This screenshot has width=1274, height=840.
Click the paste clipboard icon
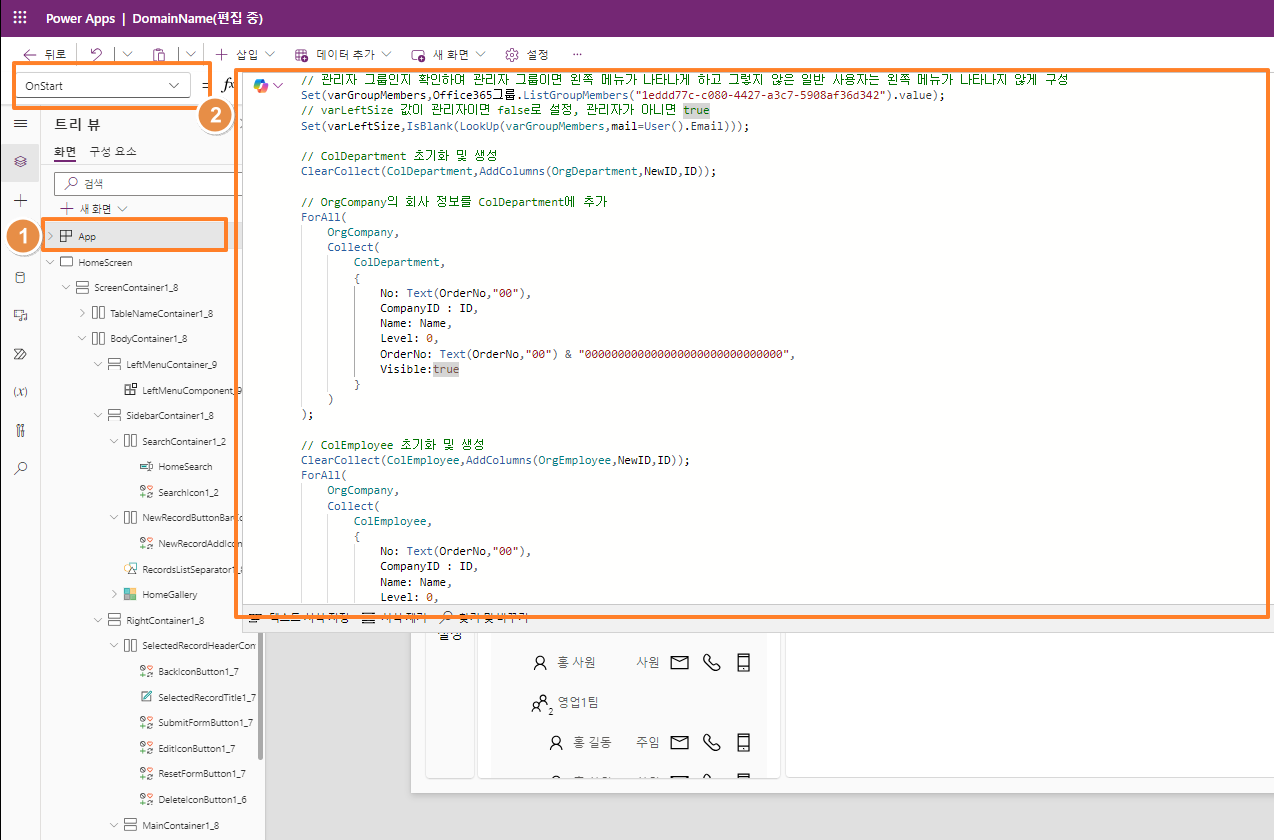(x=159, y=54)
